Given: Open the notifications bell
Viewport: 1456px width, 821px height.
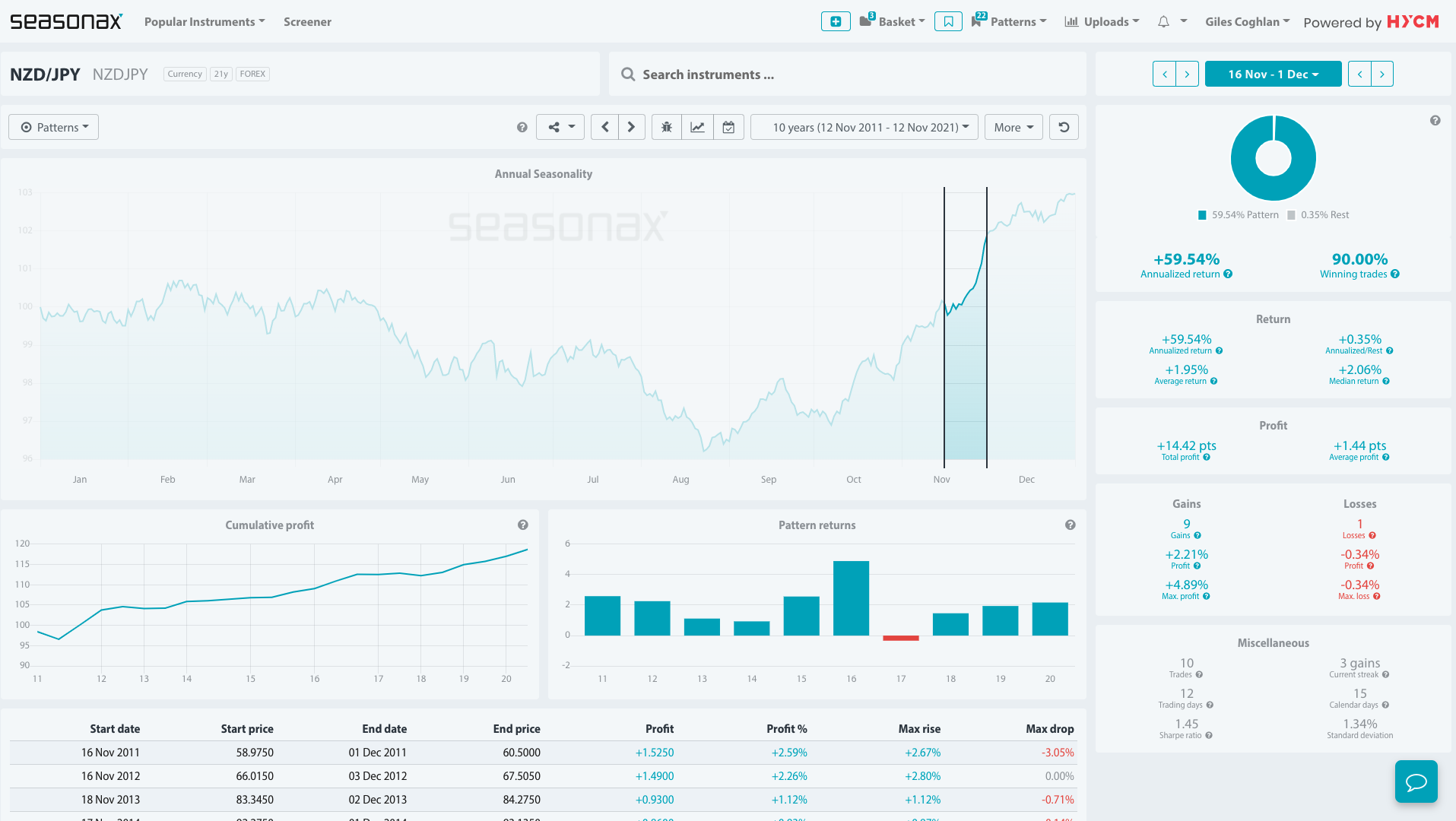Looking at the screenshot, I should click(1163, 21).
